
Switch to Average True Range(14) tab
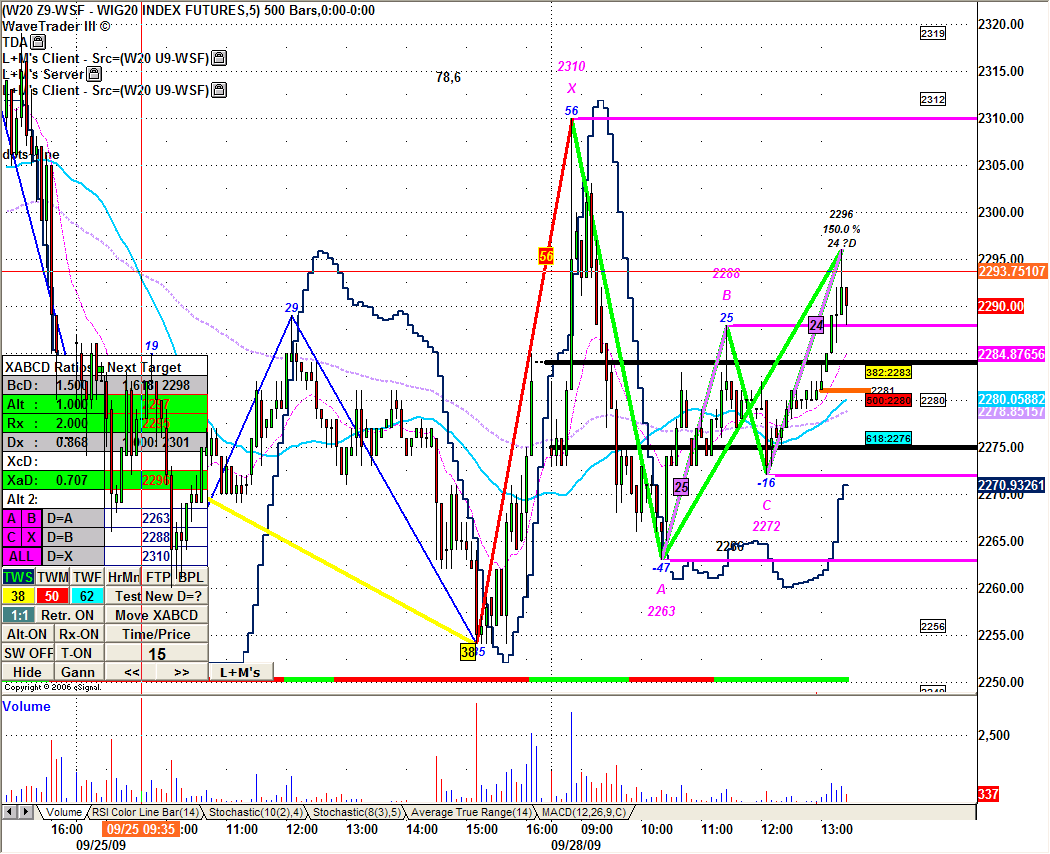(471, 812)
